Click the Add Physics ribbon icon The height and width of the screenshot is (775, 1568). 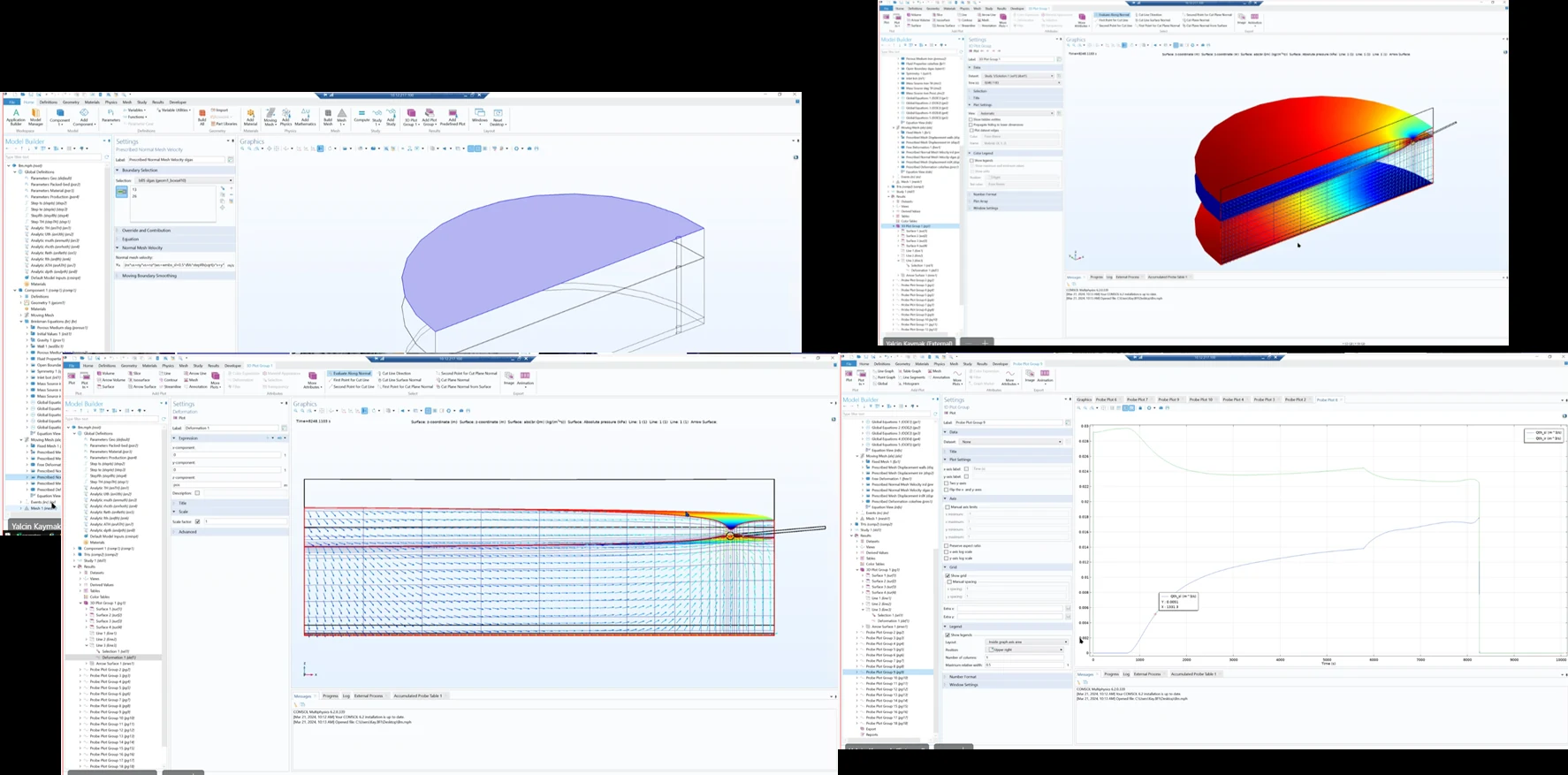(x=287, y=117)
